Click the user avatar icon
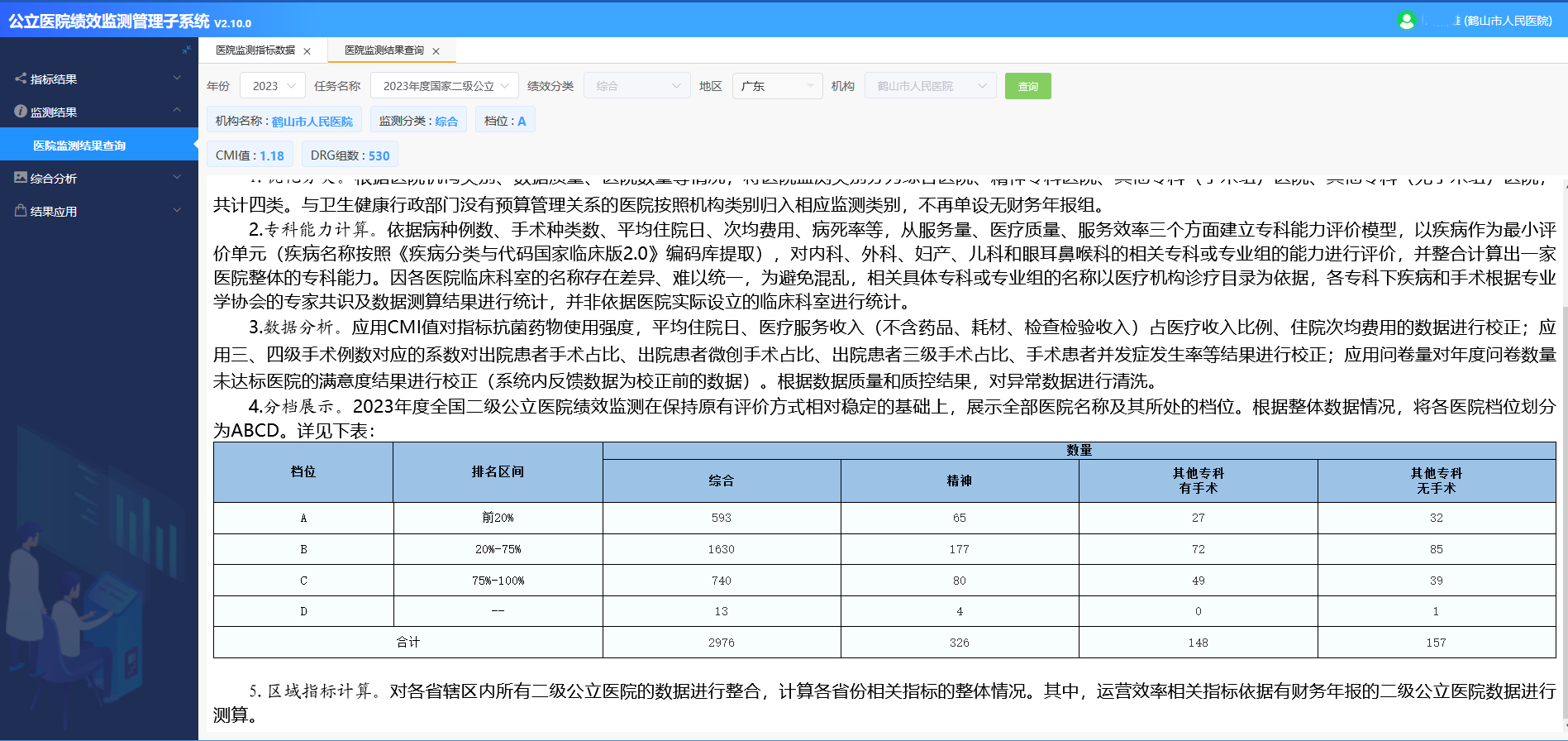This screenshot has width=1568, height=741. tap(1406, 21)
